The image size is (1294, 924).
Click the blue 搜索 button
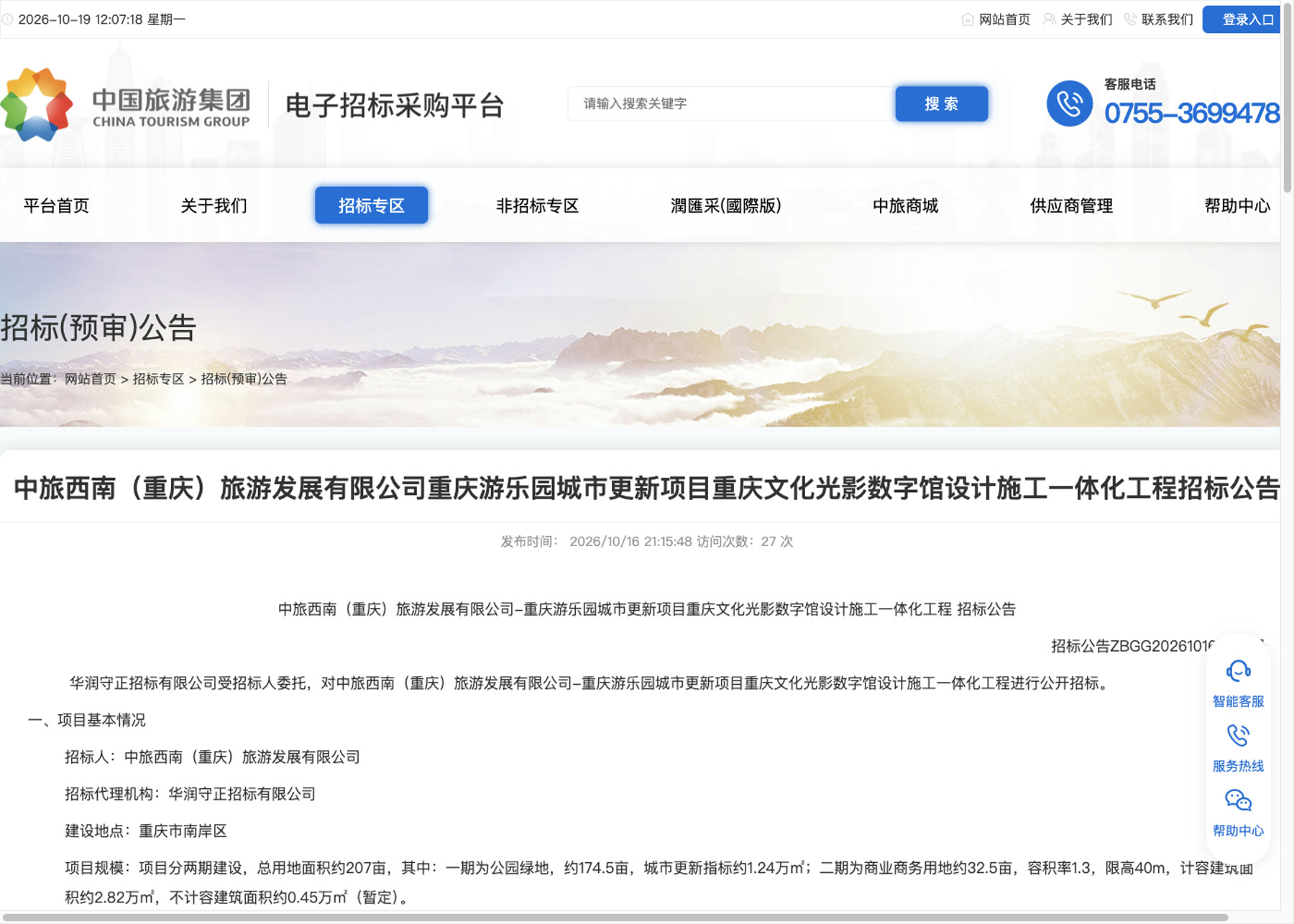click(941, 103)
